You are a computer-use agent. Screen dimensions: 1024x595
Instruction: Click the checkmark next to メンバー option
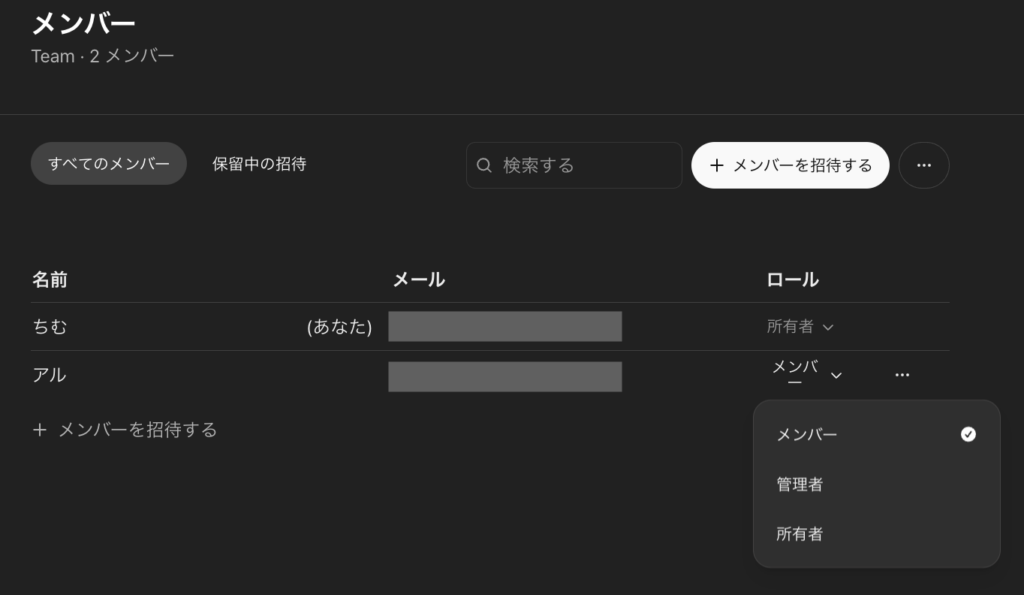pyautogui.click(x=968, y=434)
